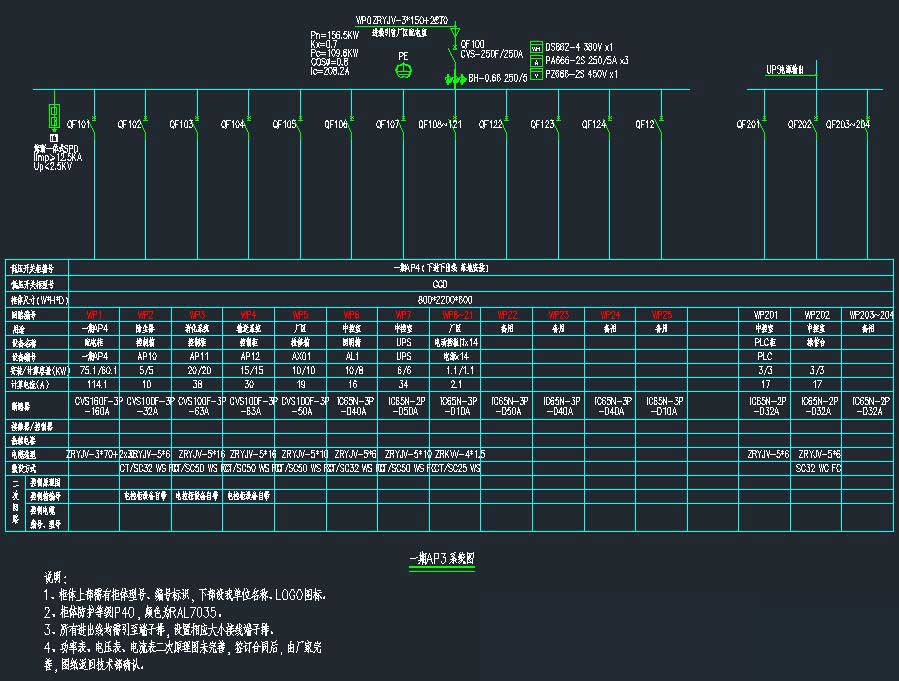Select the red WP1 circuit number
Image resolution: width=899 pixels, height=681 pixels.
pyautogui.click(x=94, y=315)
